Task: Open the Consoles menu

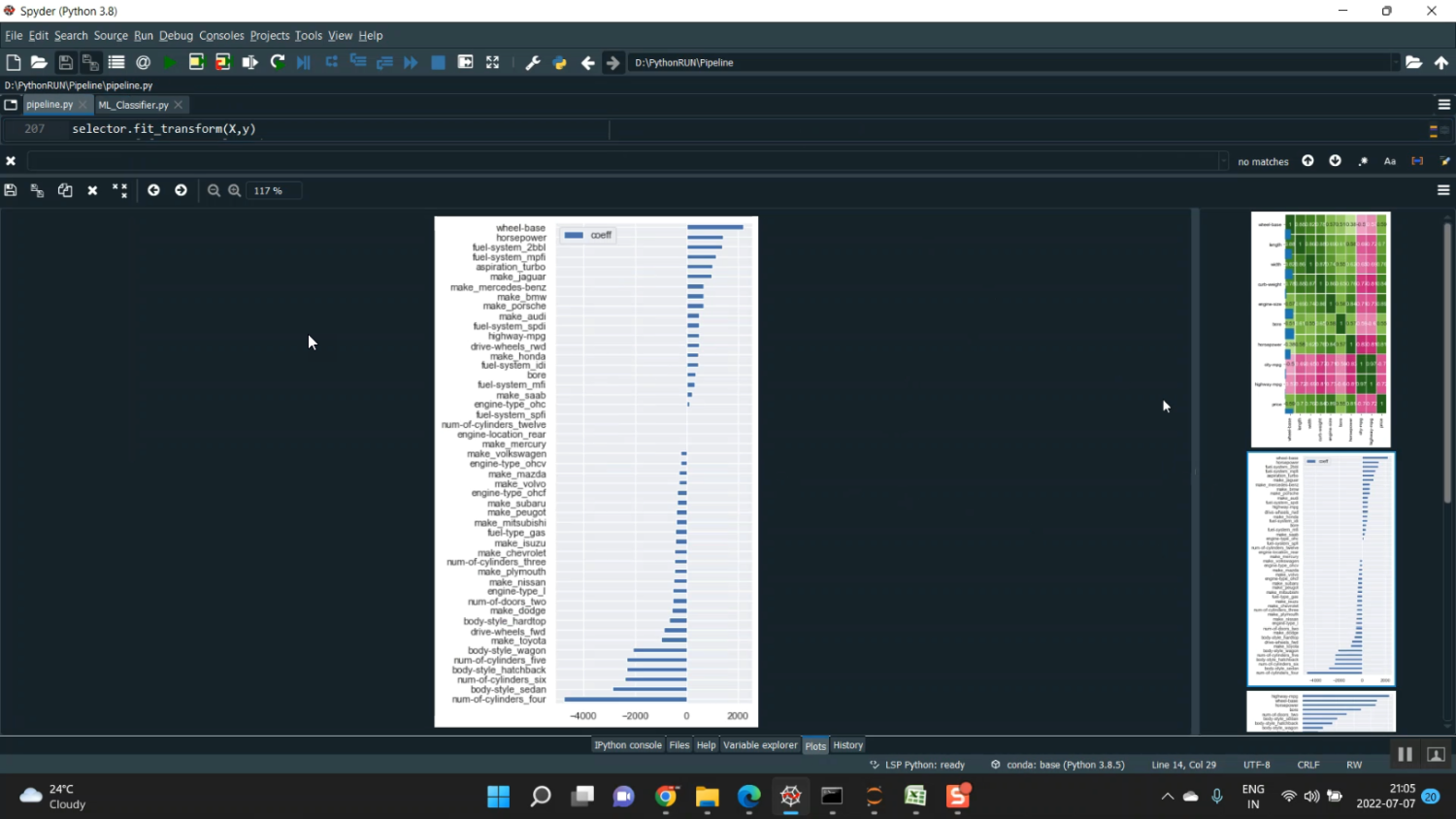Action: (x=221, y=35)
